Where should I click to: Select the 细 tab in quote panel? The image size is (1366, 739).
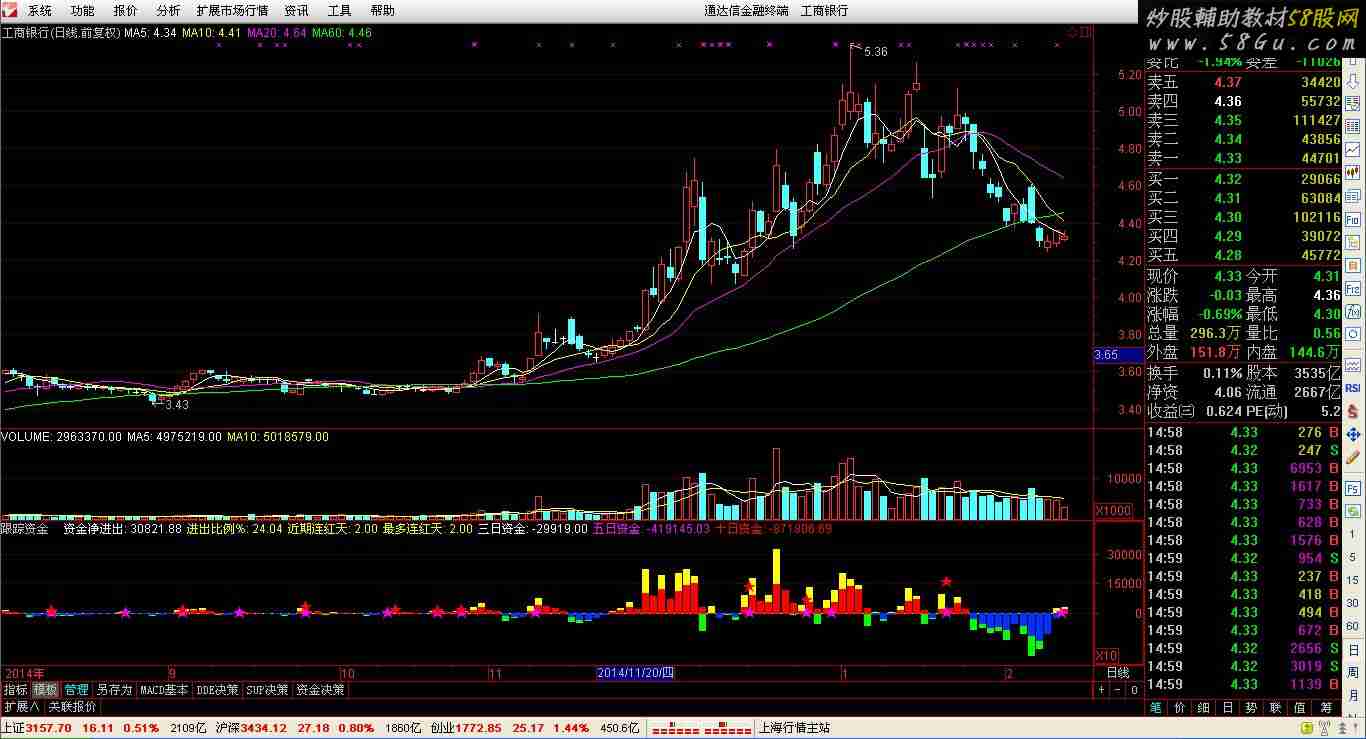1204,708
